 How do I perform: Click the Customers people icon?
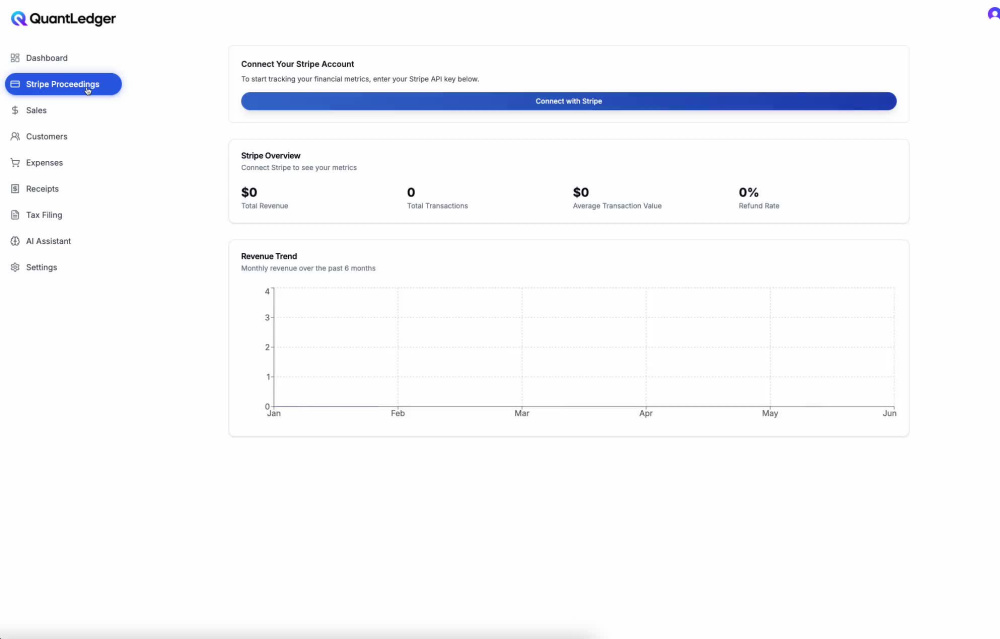coord(15,136)
